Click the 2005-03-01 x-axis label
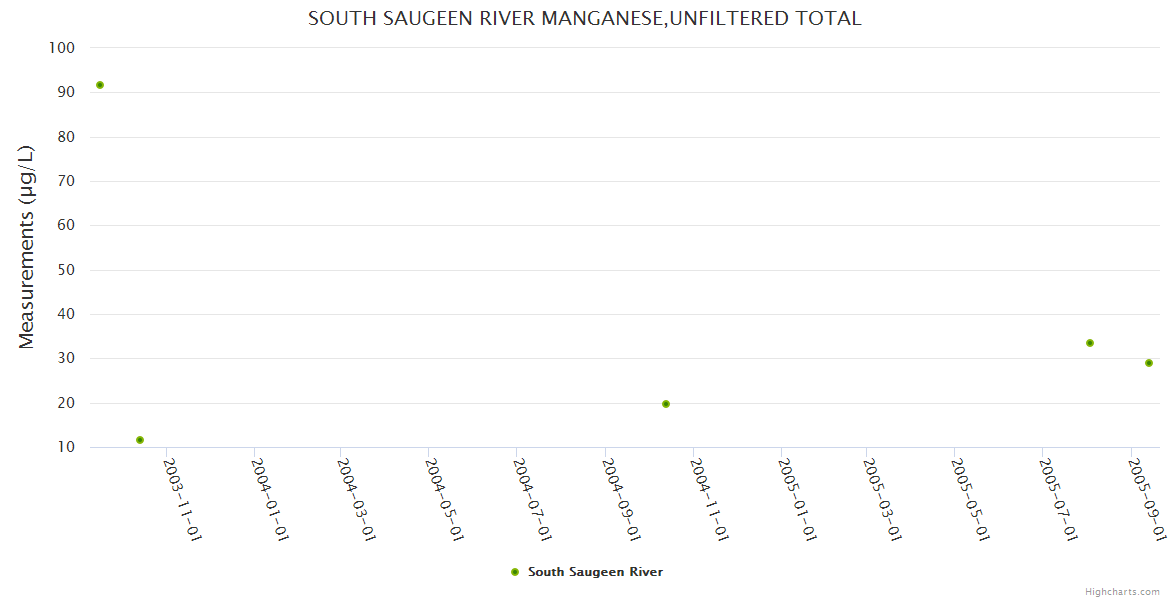This screenshot has height=600, width=1170. coord(883,499)
